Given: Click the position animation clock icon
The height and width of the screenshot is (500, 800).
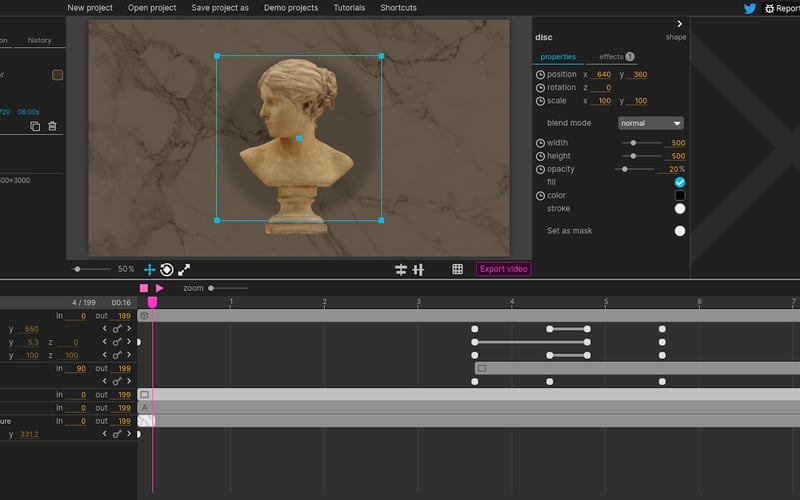Looking at the screenshot, I should click(x=541, y=75).
